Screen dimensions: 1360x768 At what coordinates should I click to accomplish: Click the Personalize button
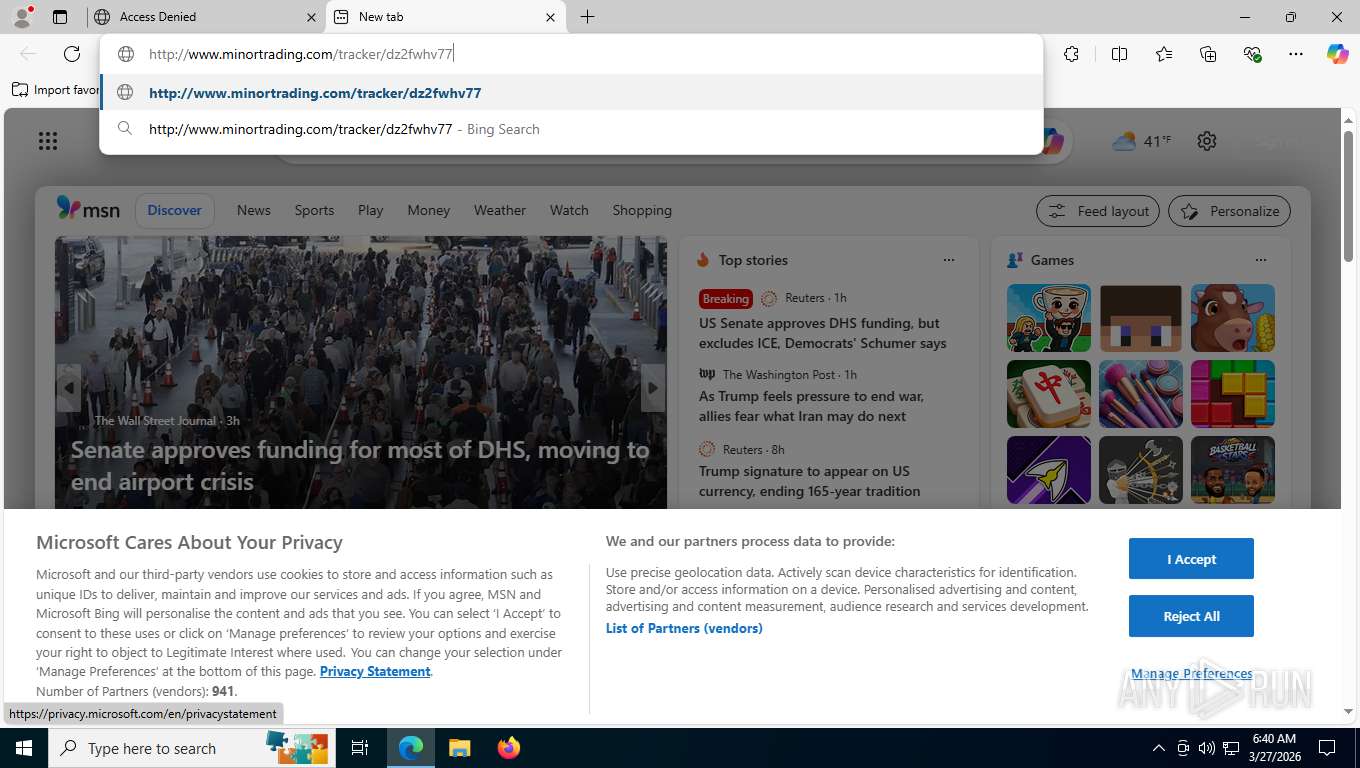coord(1229,211)
